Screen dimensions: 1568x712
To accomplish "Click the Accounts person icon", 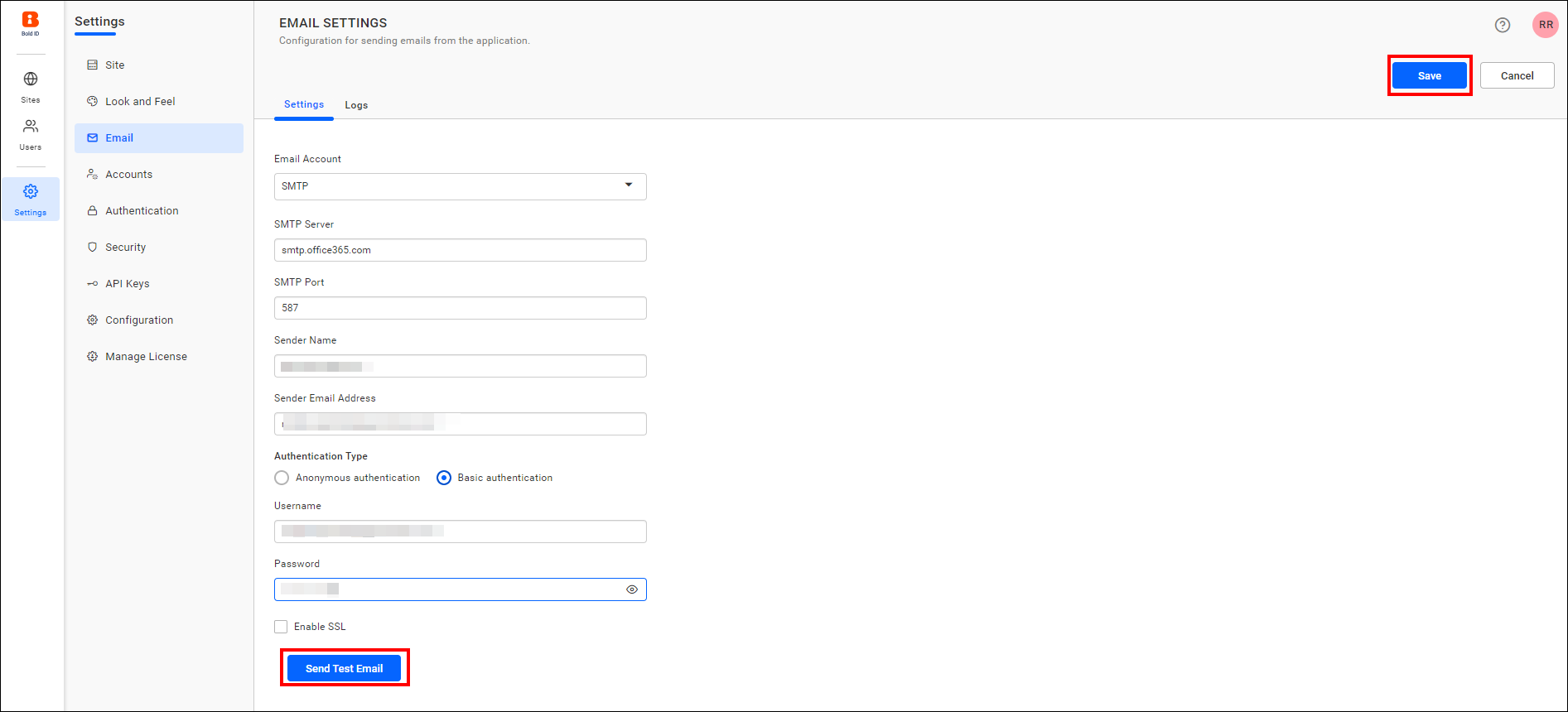I will pyautogui.click(x=93, y=175).
